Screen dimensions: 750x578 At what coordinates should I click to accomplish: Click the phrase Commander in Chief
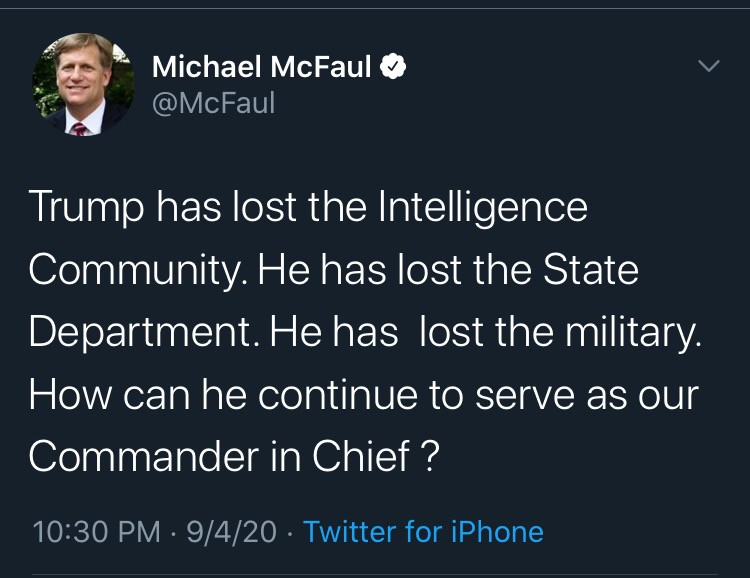(220, 456)
